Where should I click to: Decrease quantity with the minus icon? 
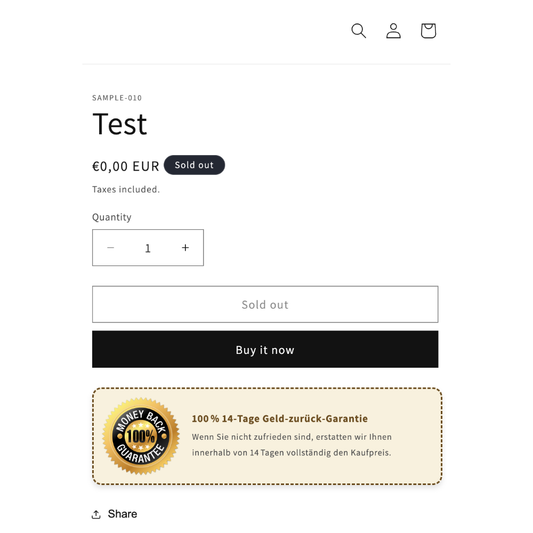pos(110,247)
